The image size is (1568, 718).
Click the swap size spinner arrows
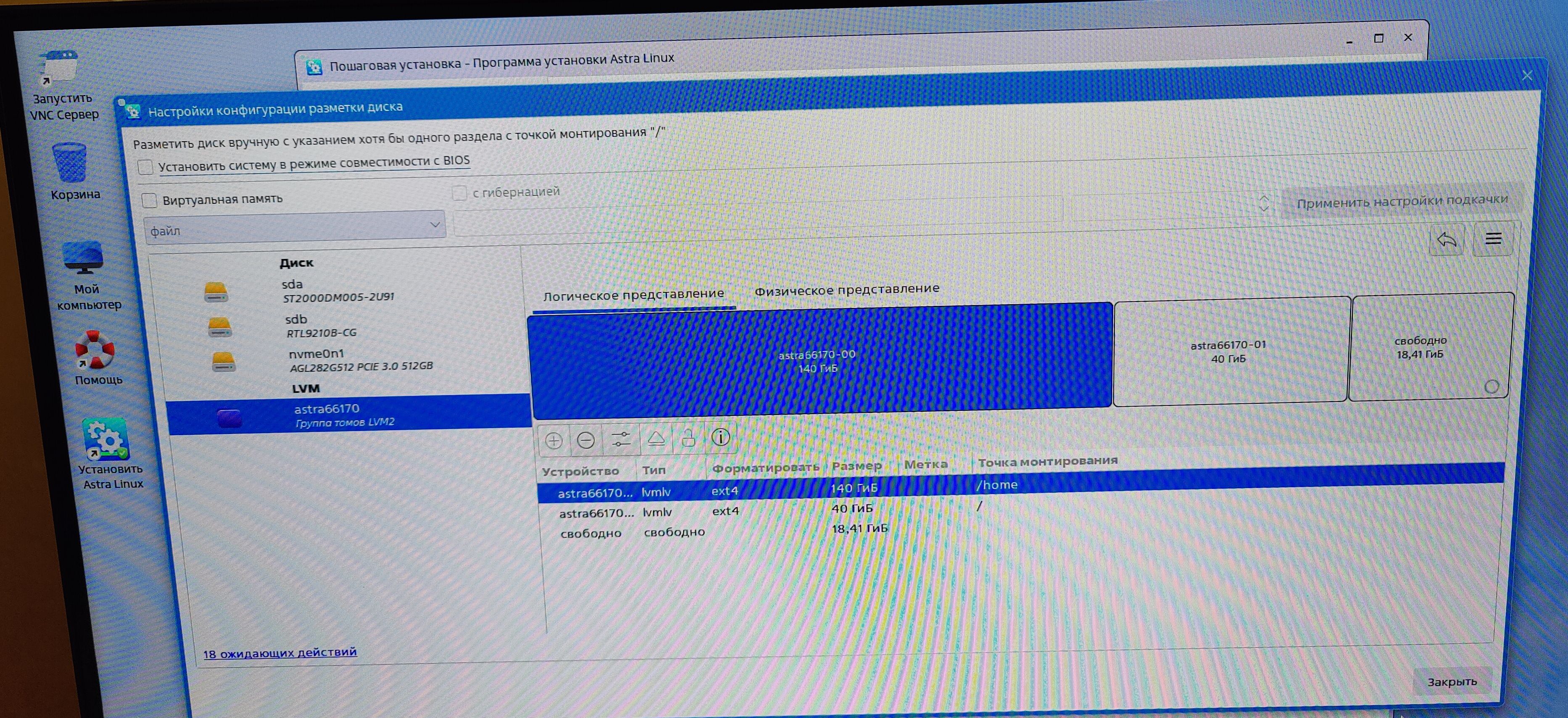1264,203
